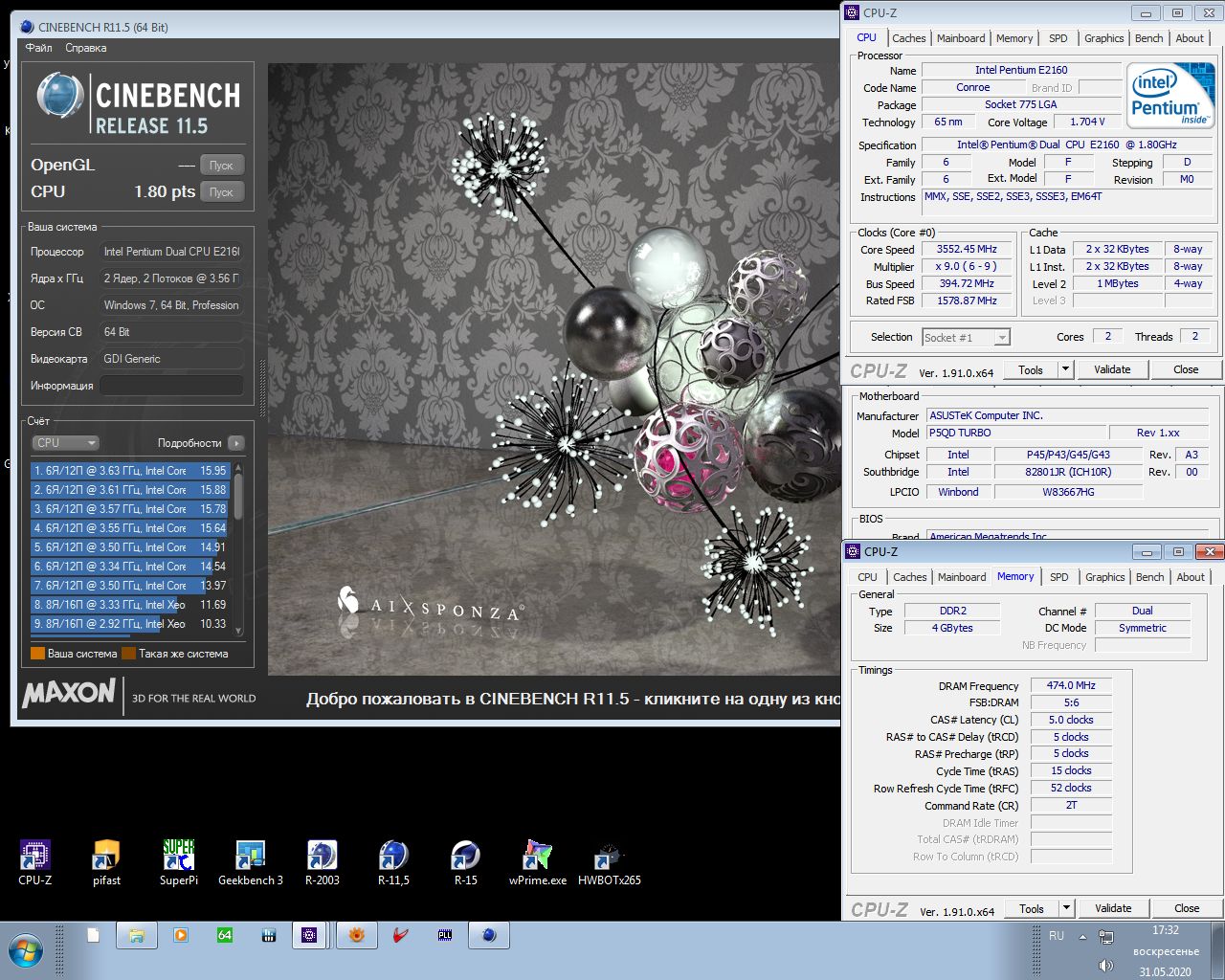Click the orange image viewer taskbar icon
The height and width of the screenshot is (980, 1225).
click(x=357, y=935)
